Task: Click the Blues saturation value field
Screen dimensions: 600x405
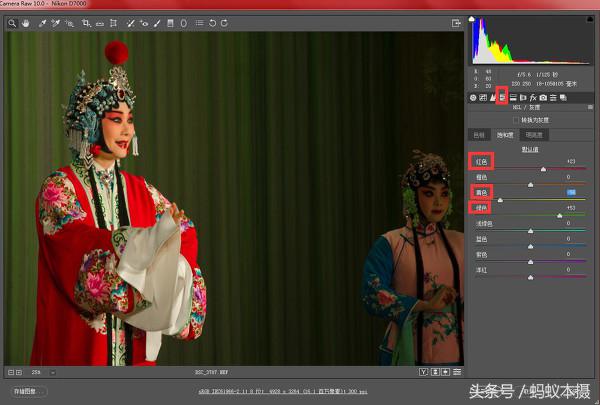Action: point(571,239)
